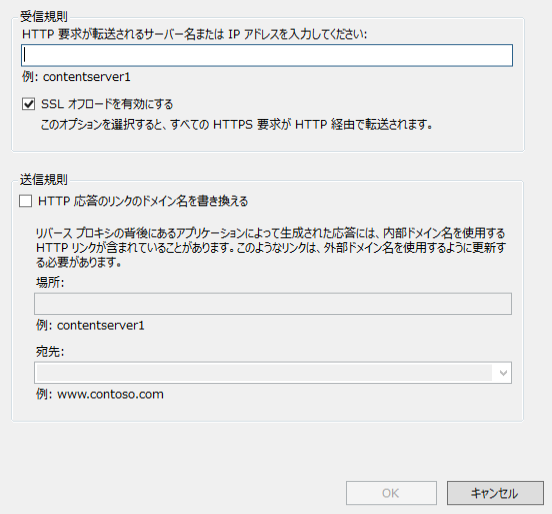Select the 送信規則 group heading
Screen dimensions: 552x514
coord(44,180)
